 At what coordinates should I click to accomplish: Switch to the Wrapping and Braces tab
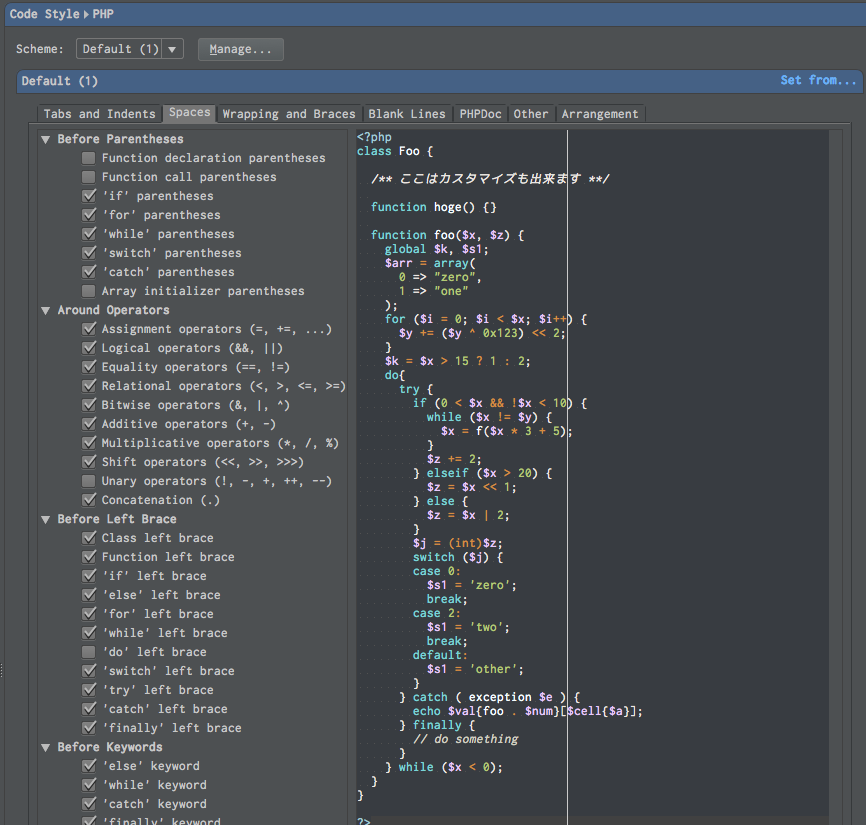(x=288, y=114)
